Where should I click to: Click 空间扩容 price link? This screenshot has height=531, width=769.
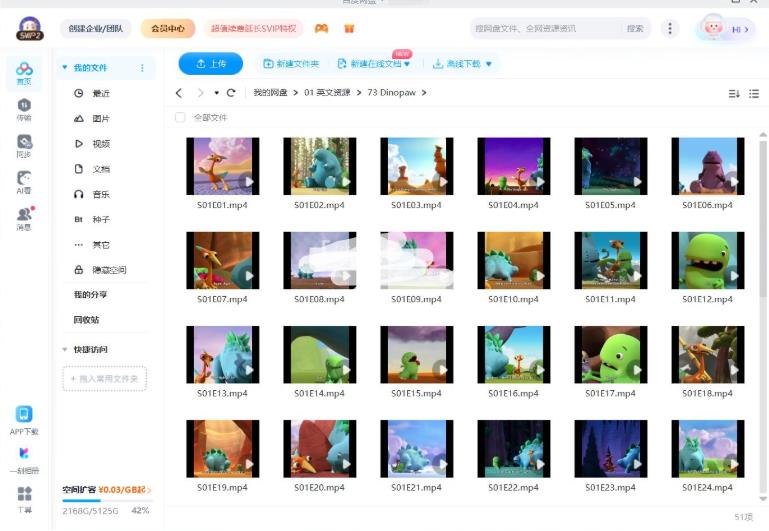coord(107,489)
